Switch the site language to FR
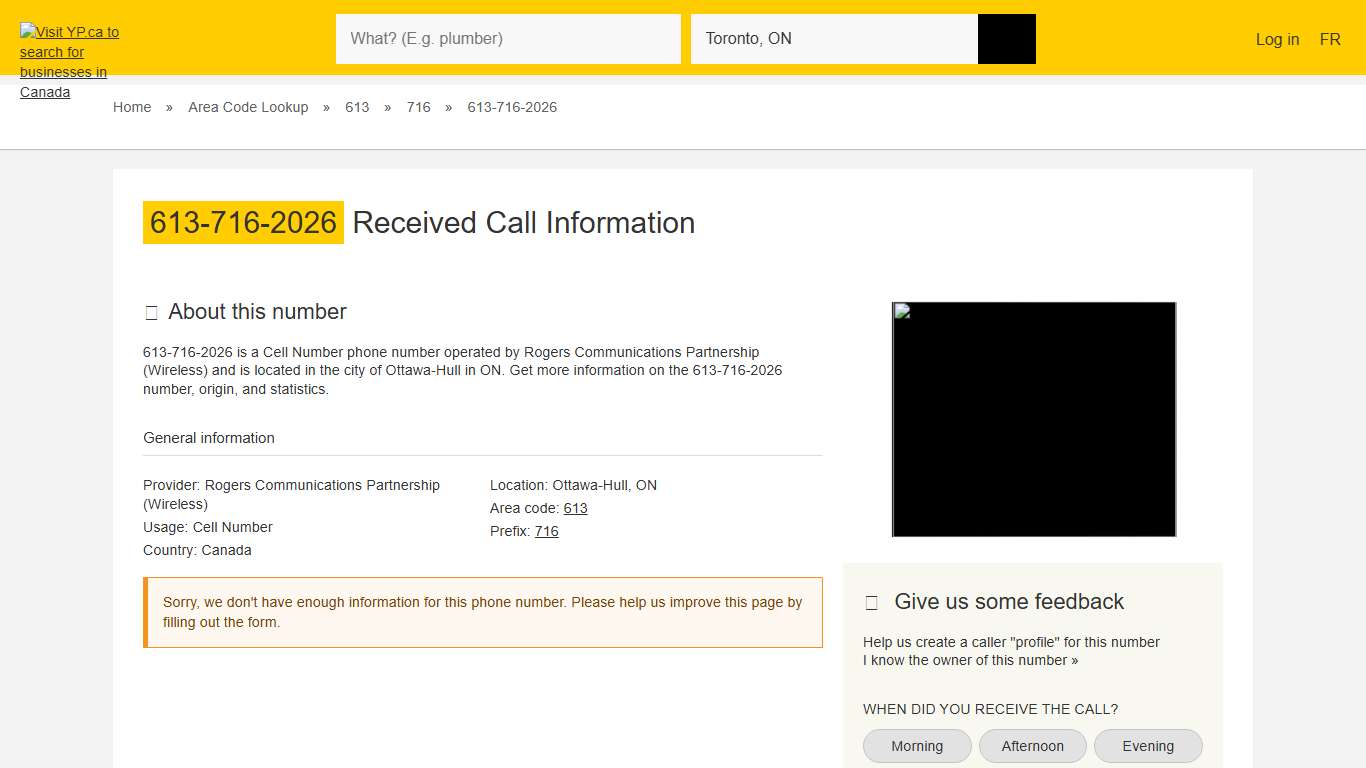 (1330, 39)
